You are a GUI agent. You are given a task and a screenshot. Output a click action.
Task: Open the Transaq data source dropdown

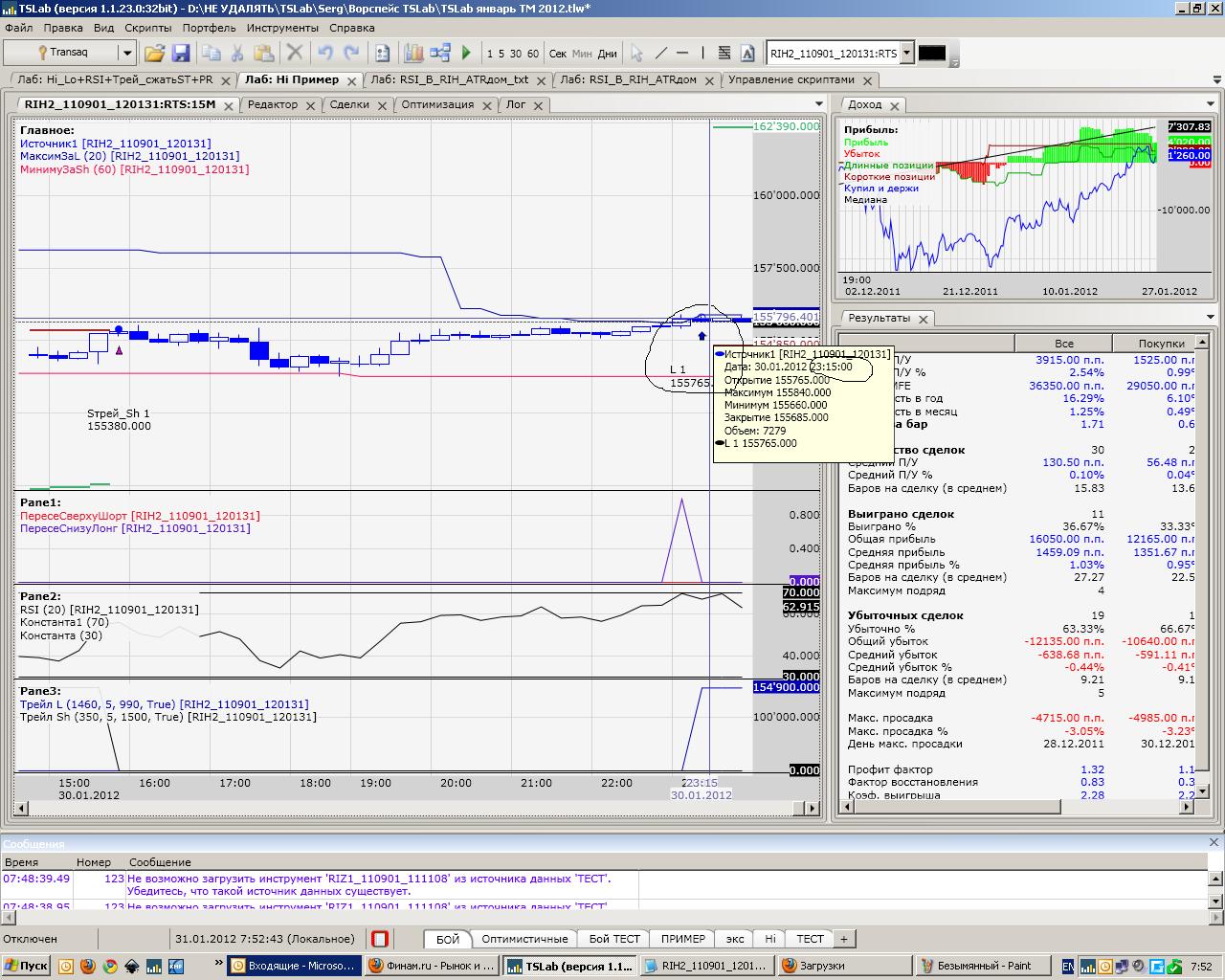click(x=126, y=54)
